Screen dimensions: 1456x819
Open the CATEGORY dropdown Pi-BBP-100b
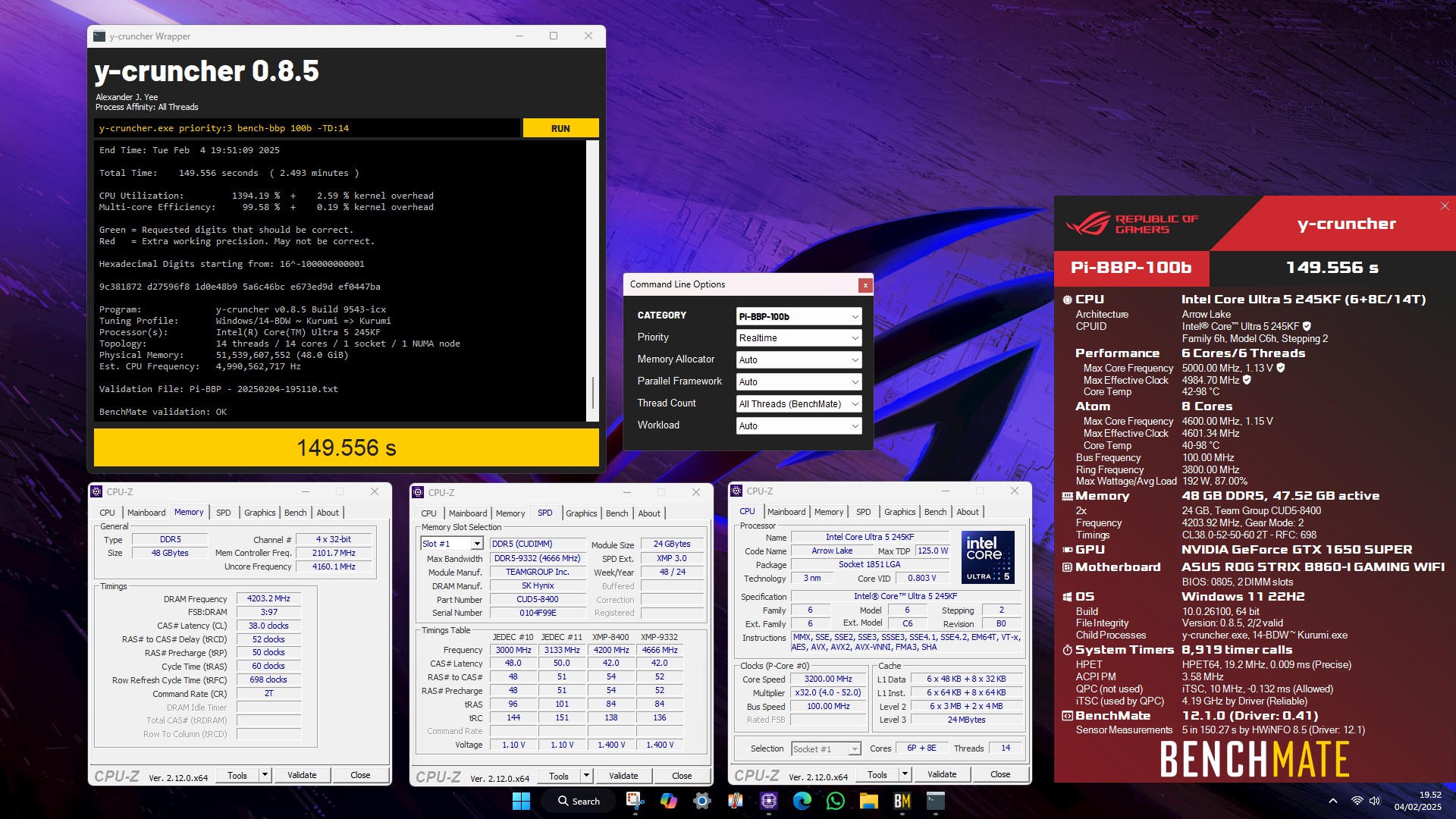pos(799,316)
